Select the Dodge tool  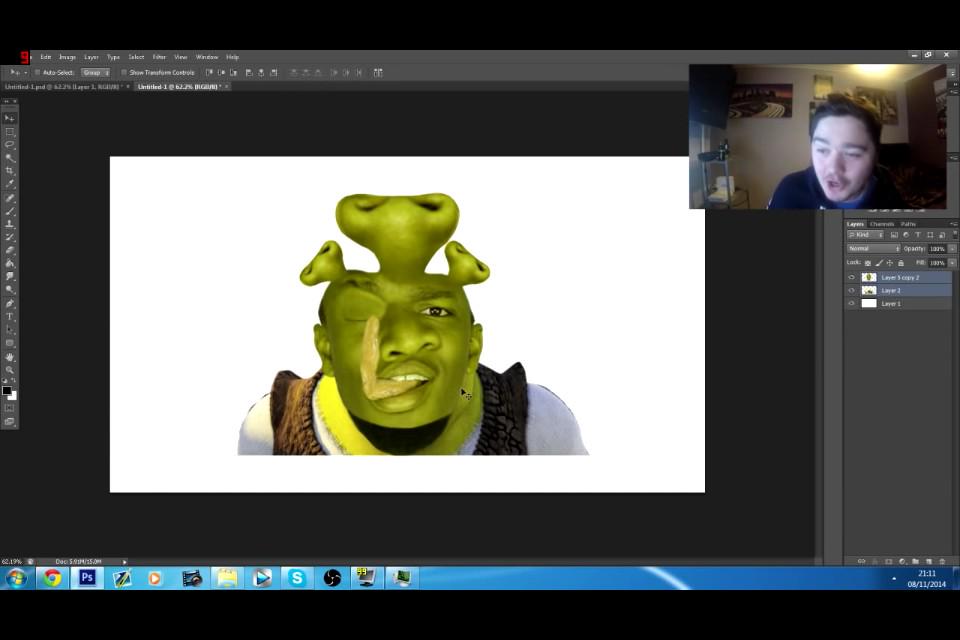10,289
